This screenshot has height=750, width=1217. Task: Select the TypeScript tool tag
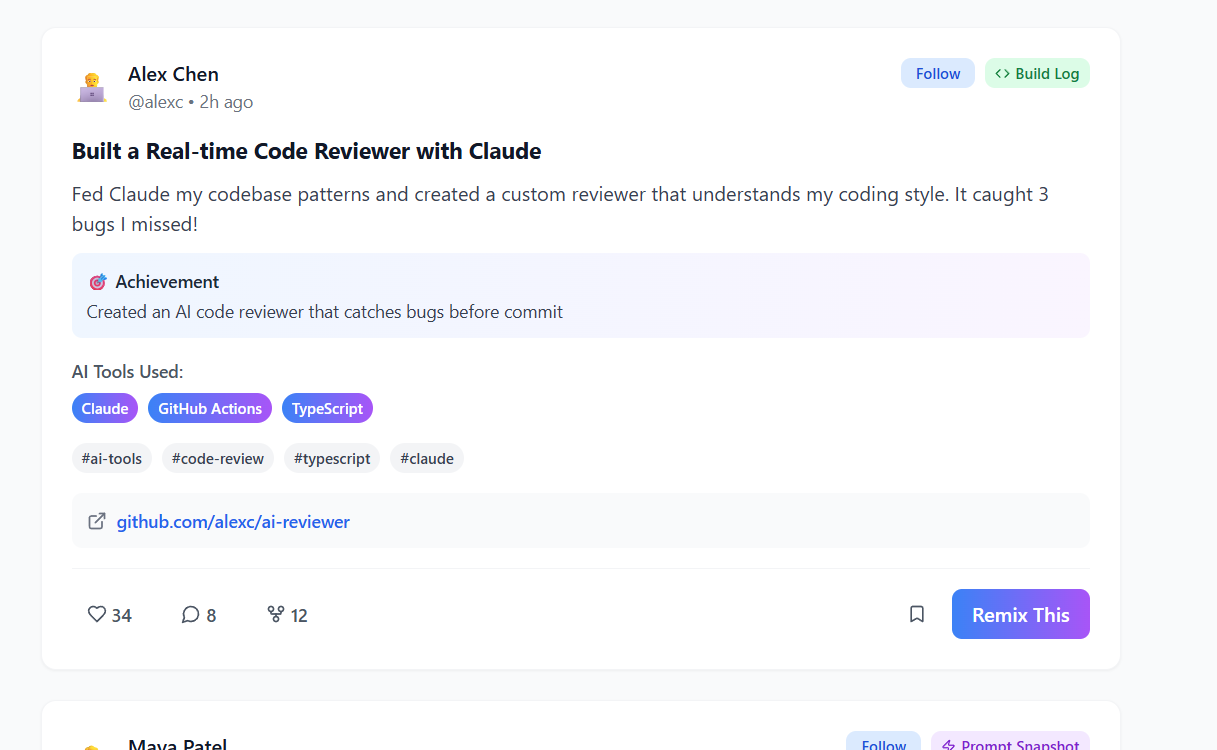tap(327, 408)
